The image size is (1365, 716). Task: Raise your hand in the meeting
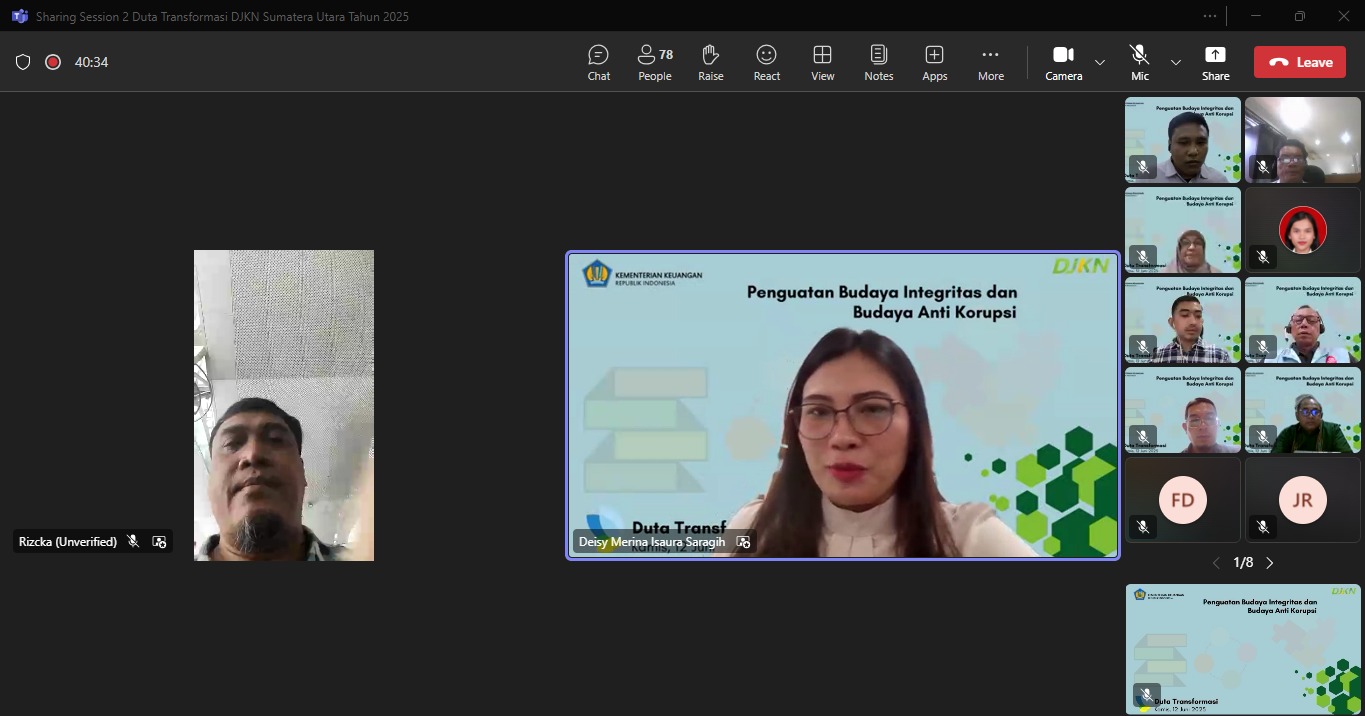(x=711, y=62)
